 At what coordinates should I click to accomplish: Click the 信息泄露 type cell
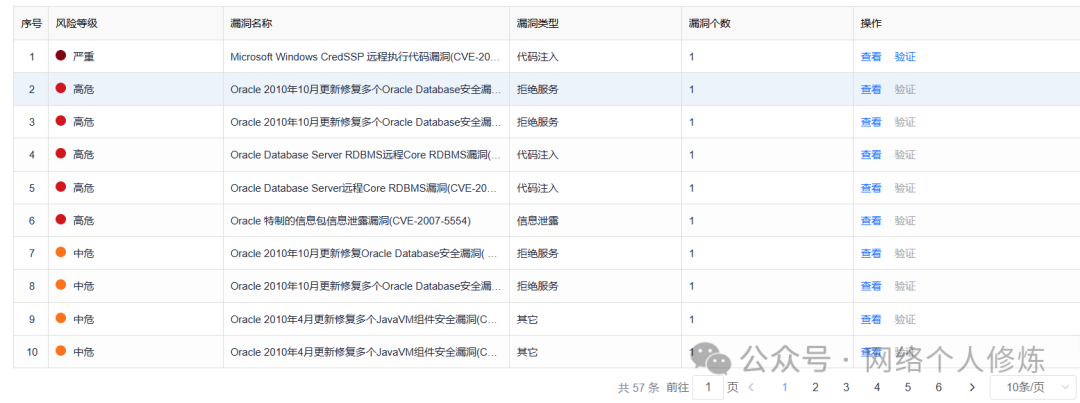pyautogui.click(x=537, y=220)
